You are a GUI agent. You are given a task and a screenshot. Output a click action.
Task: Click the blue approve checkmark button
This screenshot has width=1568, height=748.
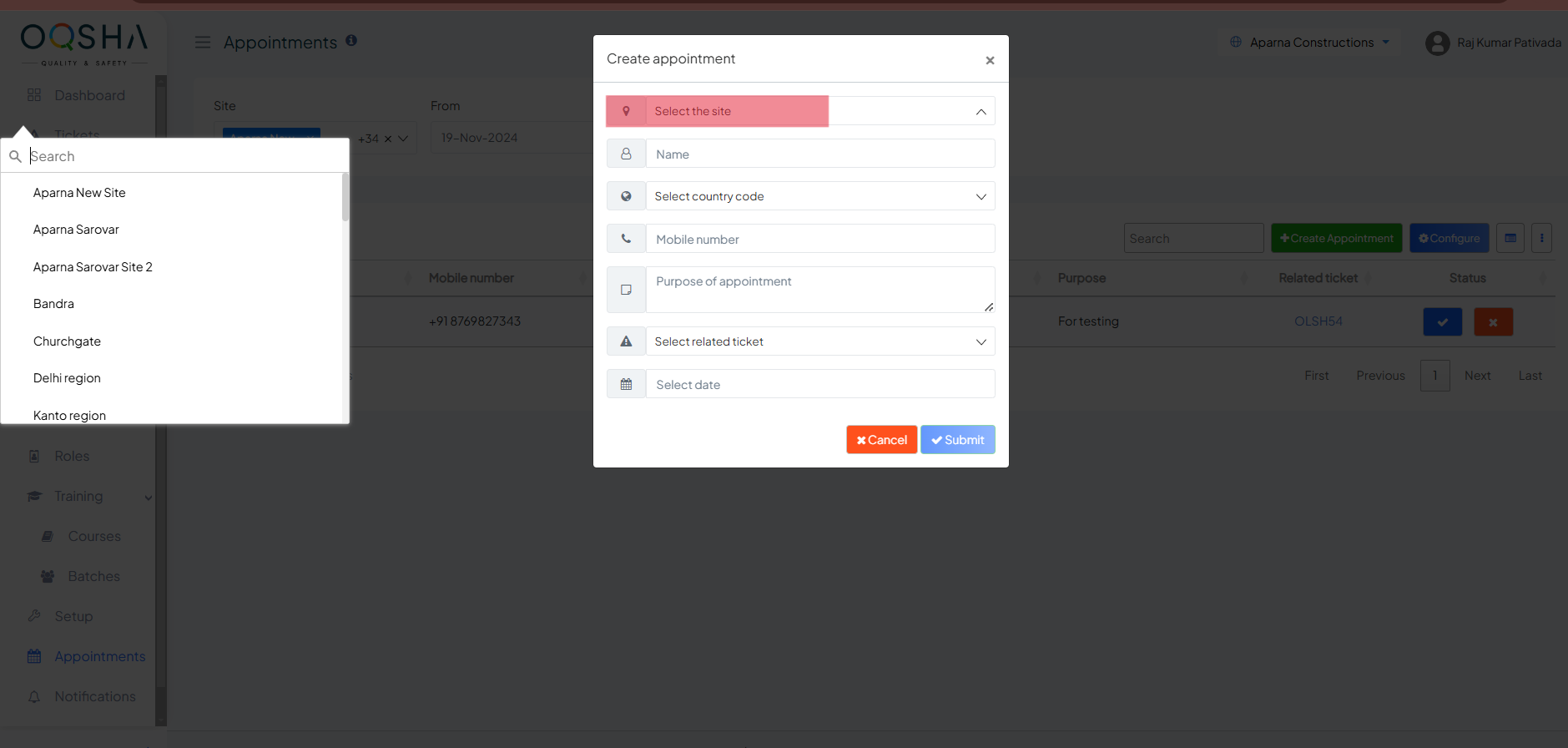pos(1442,321)
